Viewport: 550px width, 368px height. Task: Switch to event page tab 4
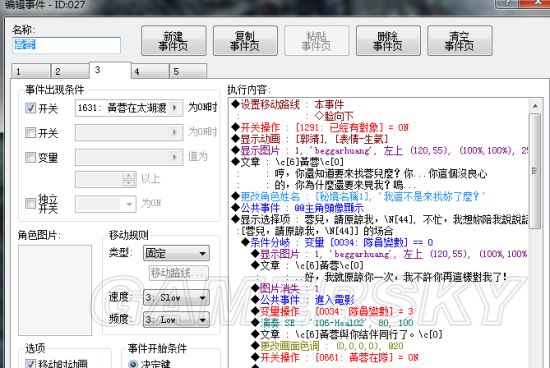pyautogui.click(x=150, y=71)
